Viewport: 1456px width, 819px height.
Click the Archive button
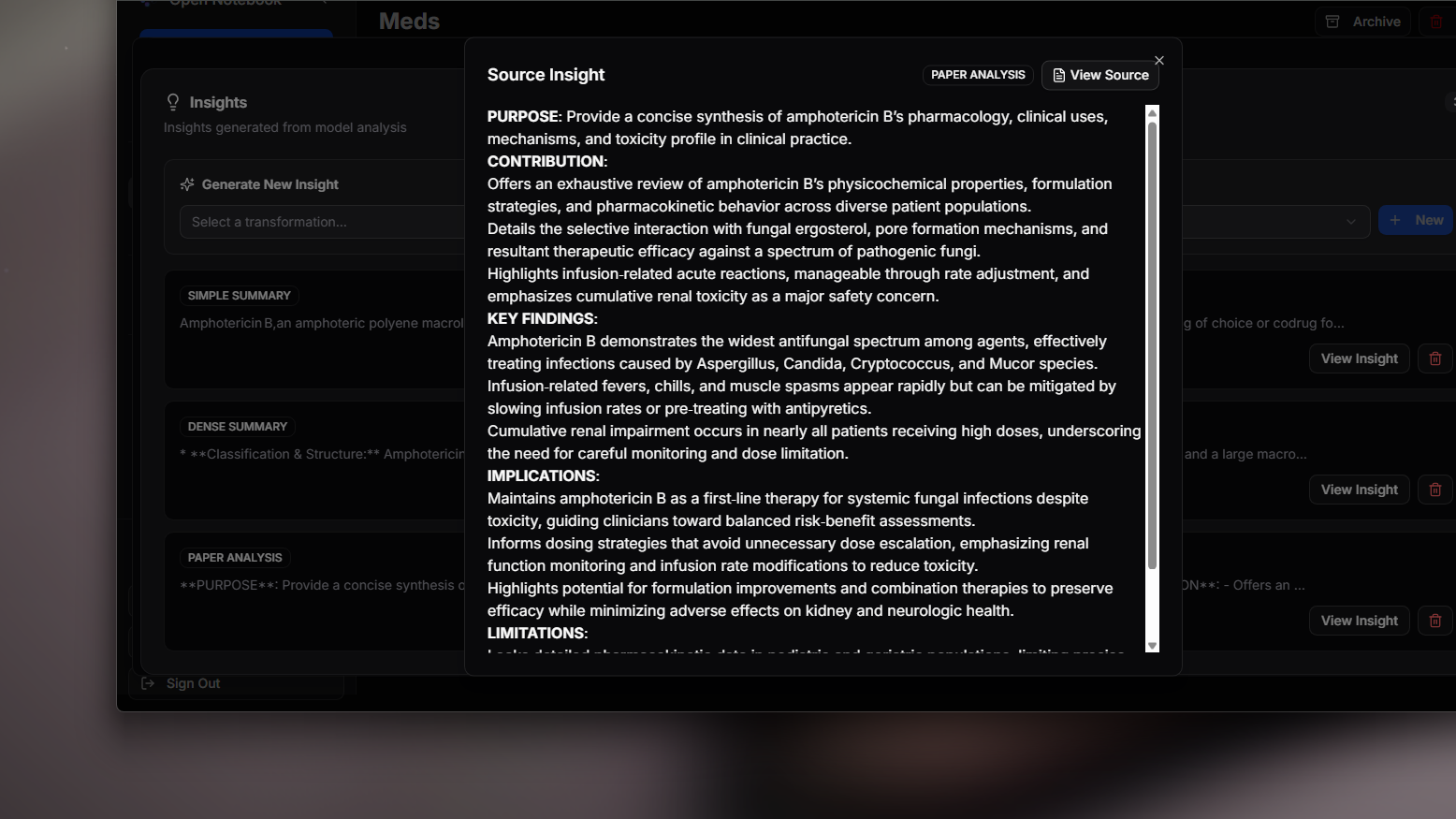[x=1364, y=22]
